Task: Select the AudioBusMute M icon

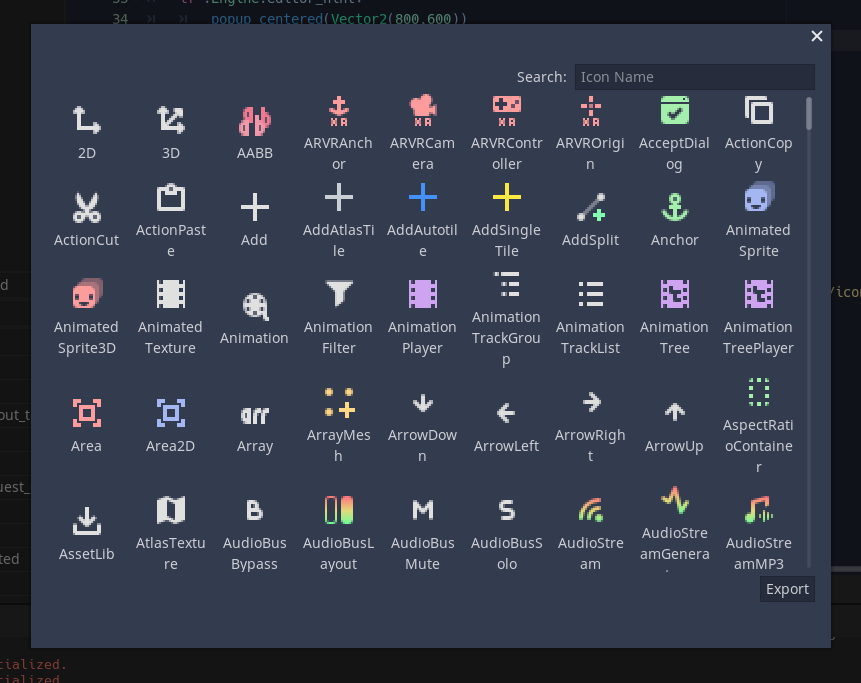Action: point(423,510)
